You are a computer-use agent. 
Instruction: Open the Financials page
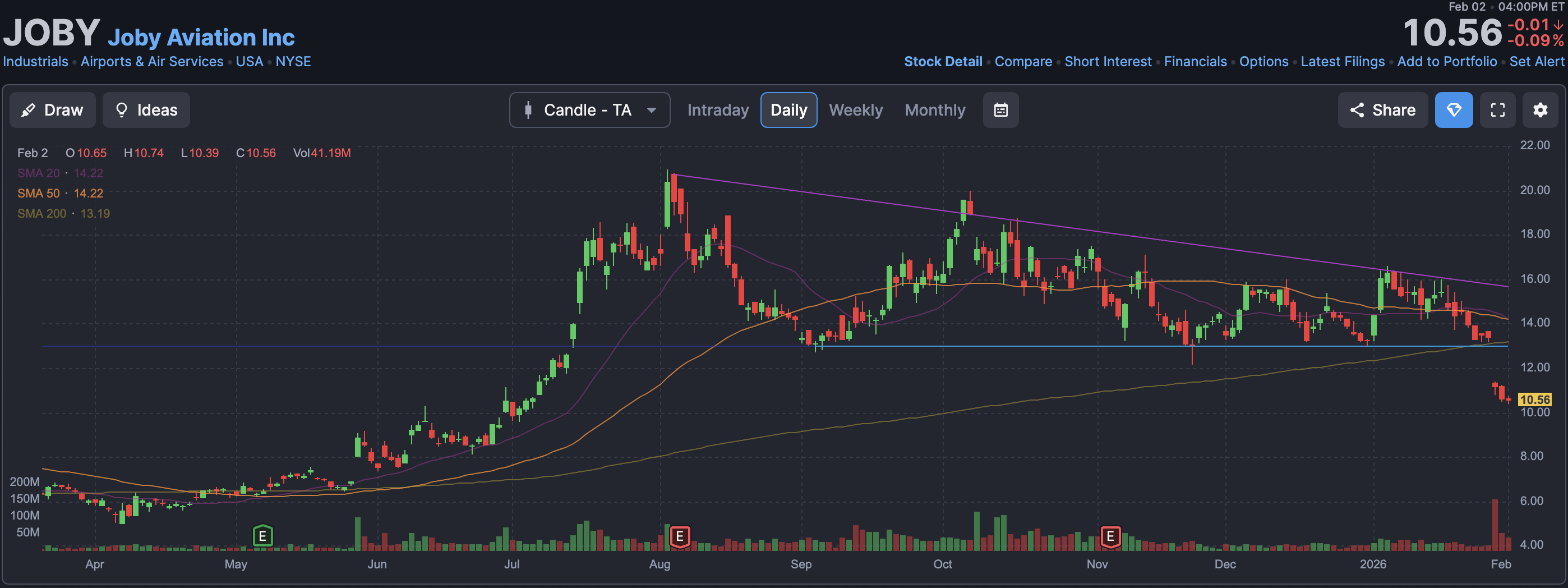click(1196, 62)
